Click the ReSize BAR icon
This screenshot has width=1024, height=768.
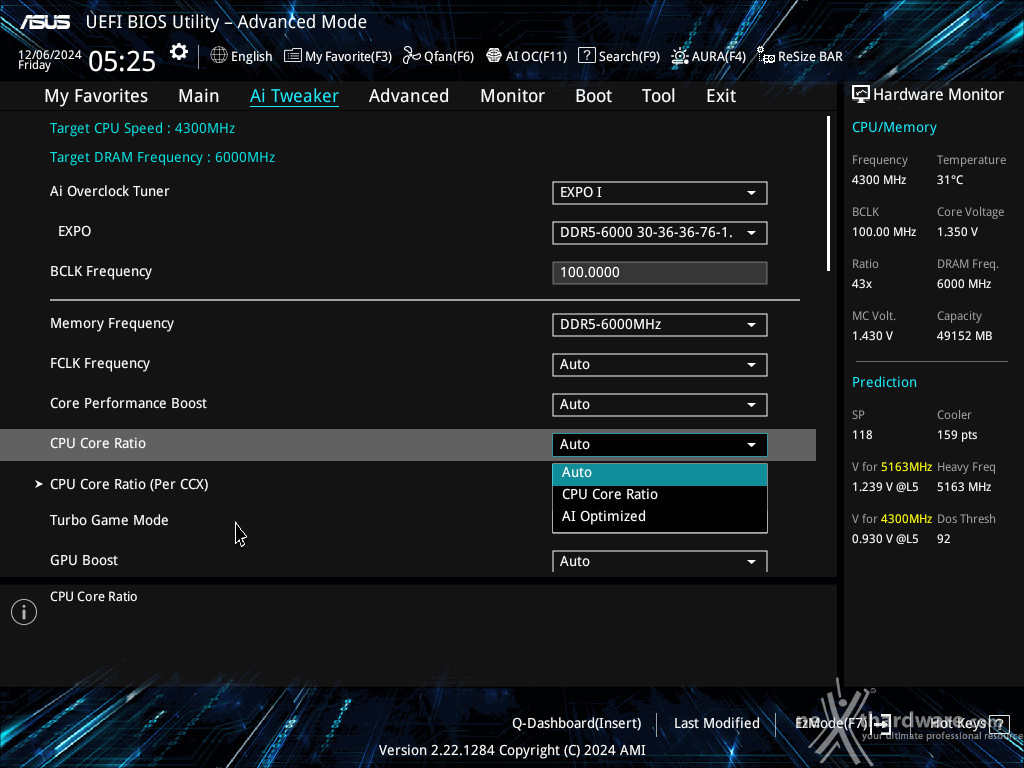click(765, 56)
